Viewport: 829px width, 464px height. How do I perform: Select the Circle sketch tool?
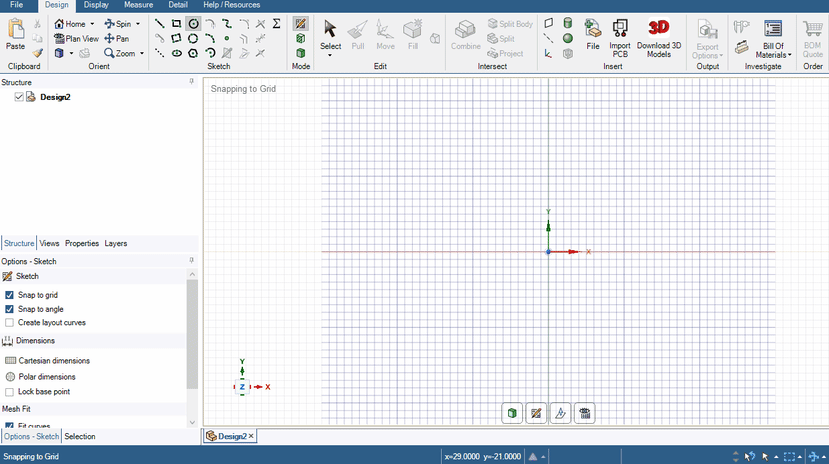click(194, 24)
